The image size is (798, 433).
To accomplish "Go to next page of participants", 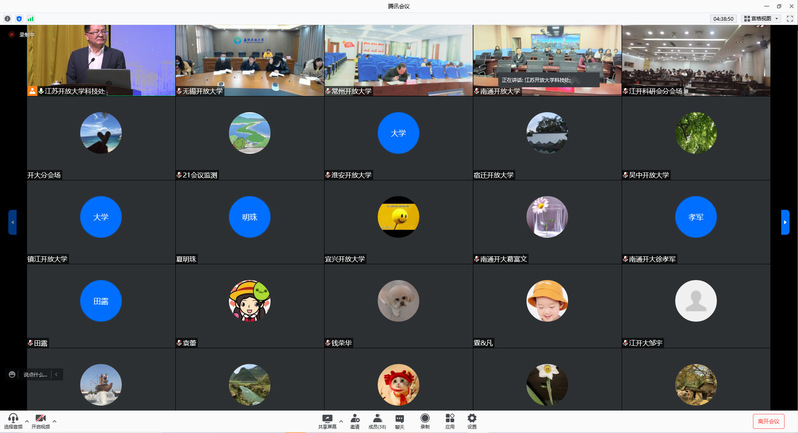I will pyautogui.click(x=785, y=222).
